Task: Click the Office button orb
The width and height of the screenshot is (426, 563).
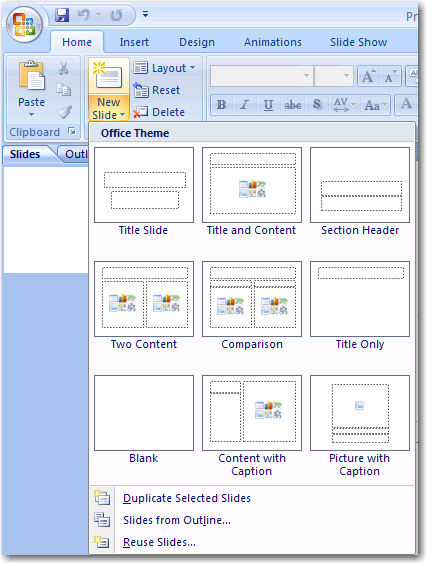Action: (x=24, y=24)
